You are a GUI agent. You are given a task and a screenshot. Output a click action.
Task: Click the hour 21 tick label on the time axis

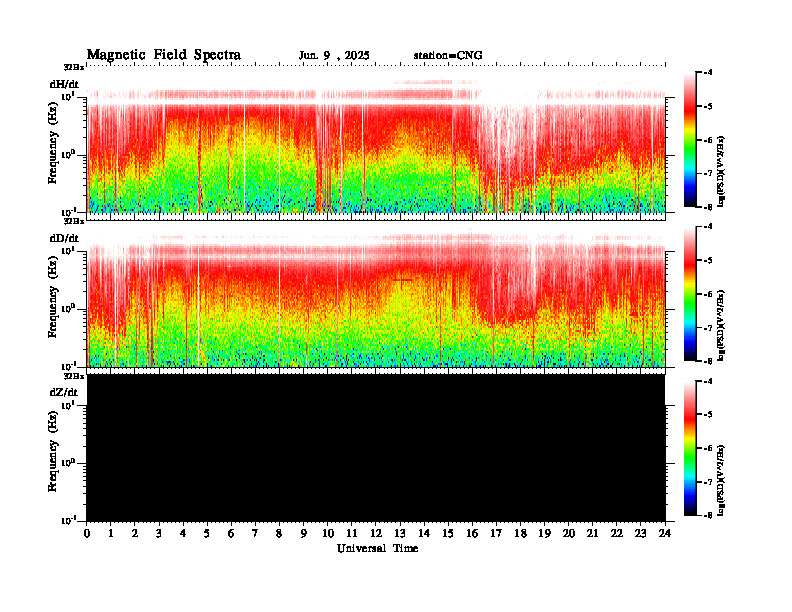[592, 534]
